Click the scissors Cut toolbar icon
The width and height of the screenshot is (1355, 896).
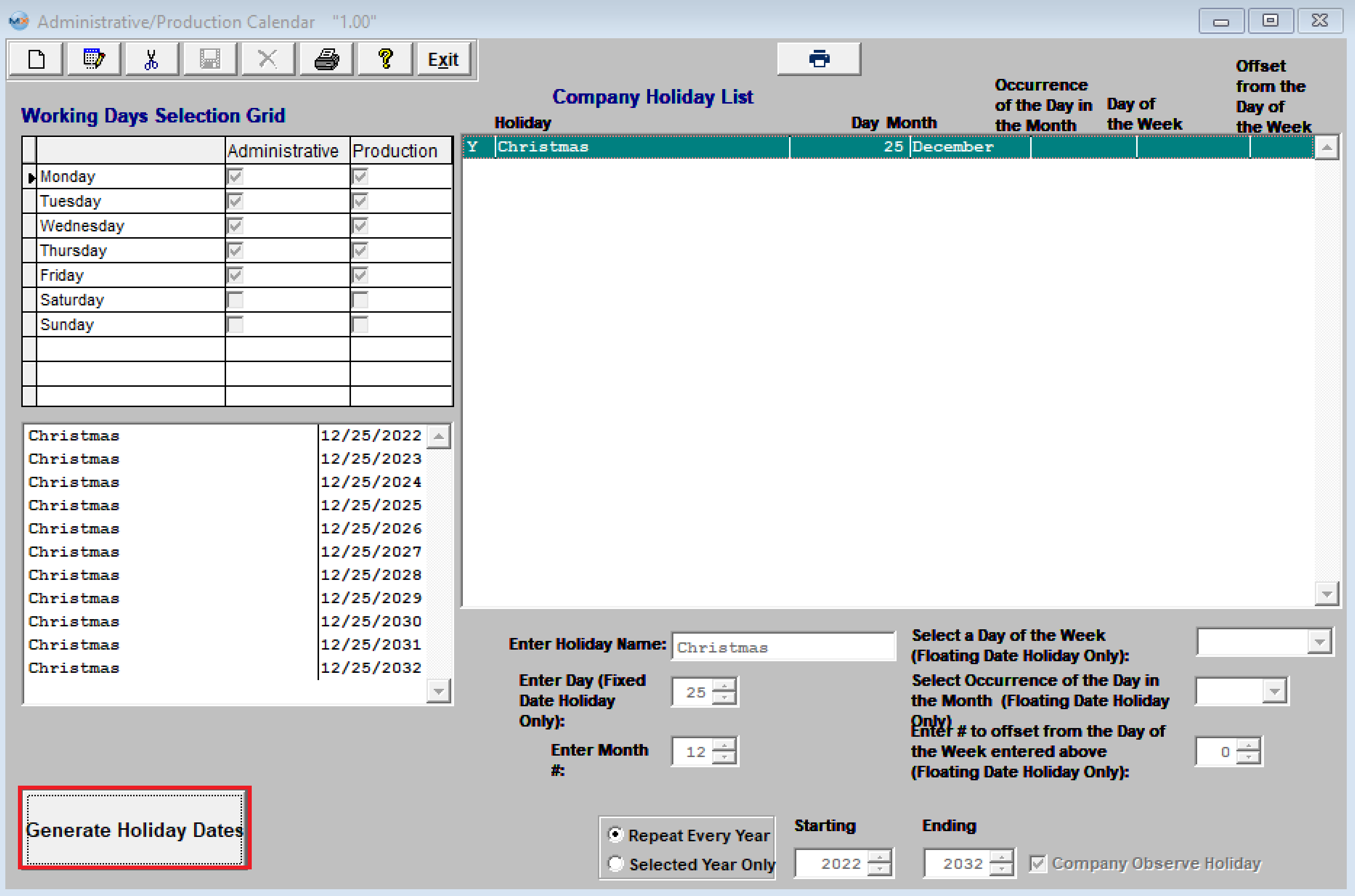click(x=152, y=59)
